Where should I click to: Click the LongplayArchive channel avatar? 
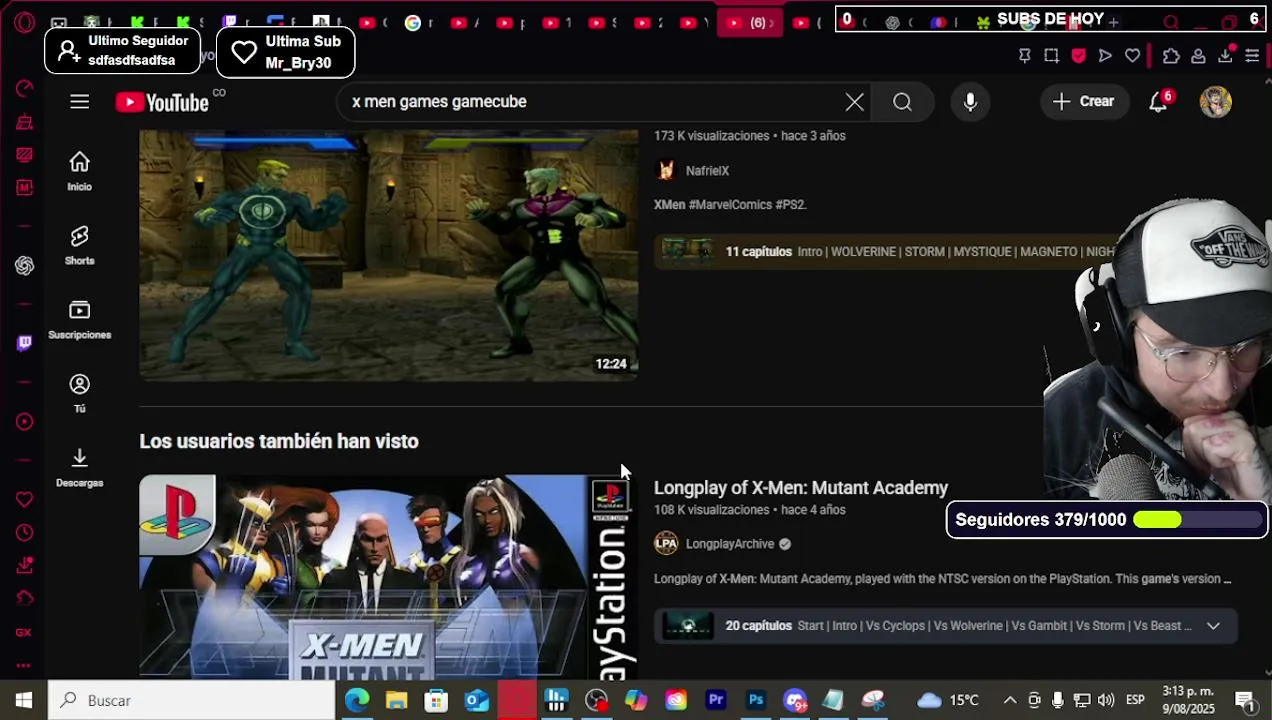[x=666, y=544]
